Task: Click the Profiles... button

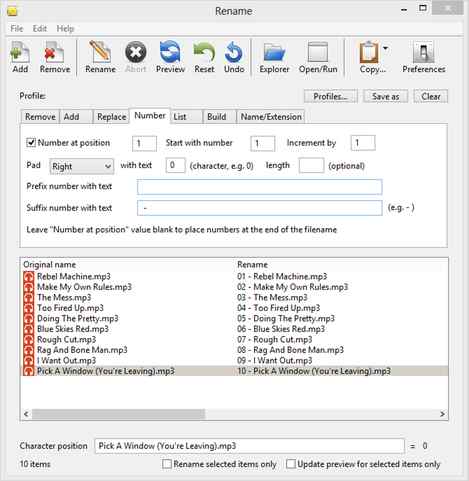Action: [330, 97]
